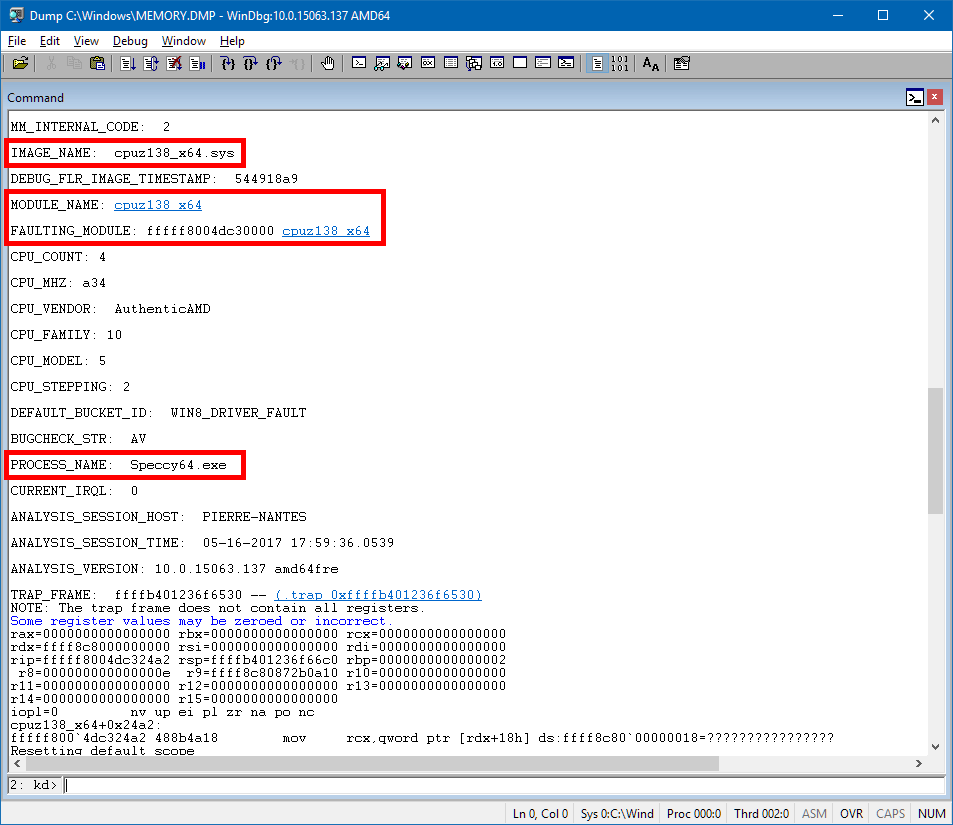953x825 pixels.
Task: Click the vertical scrollbar down arrow
Action: tap(935, 747)
